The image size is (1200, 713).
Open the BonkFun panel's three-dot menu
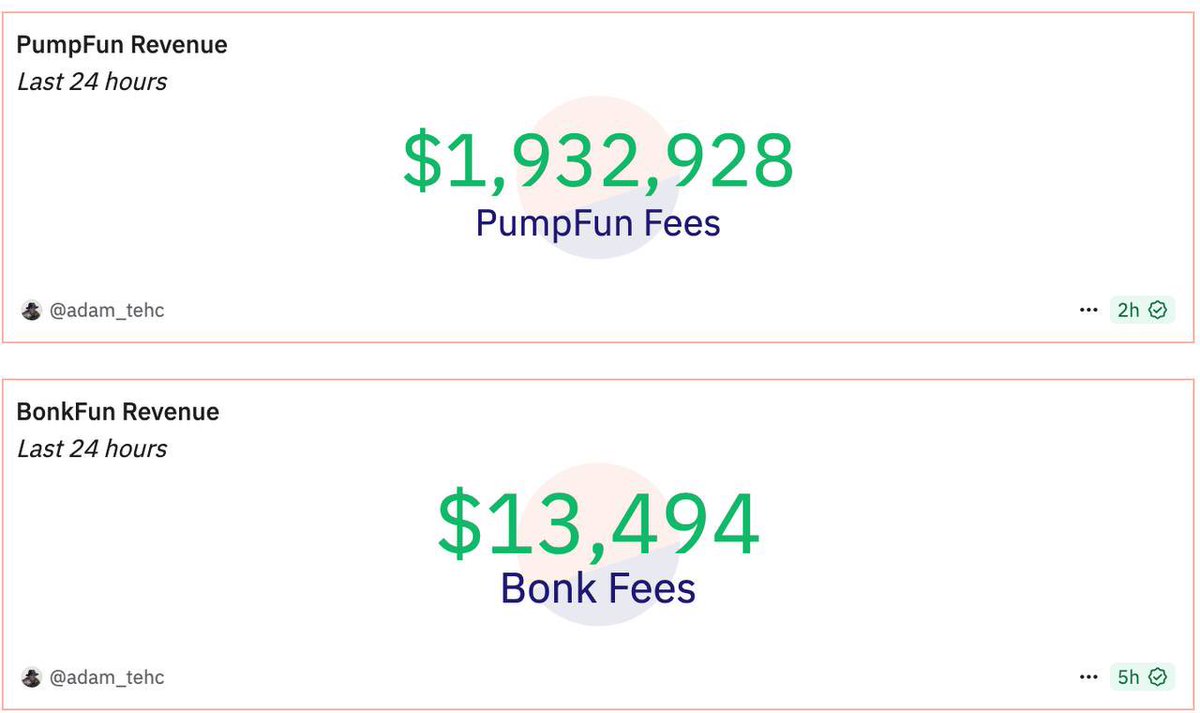click(x=1089, y=677)
